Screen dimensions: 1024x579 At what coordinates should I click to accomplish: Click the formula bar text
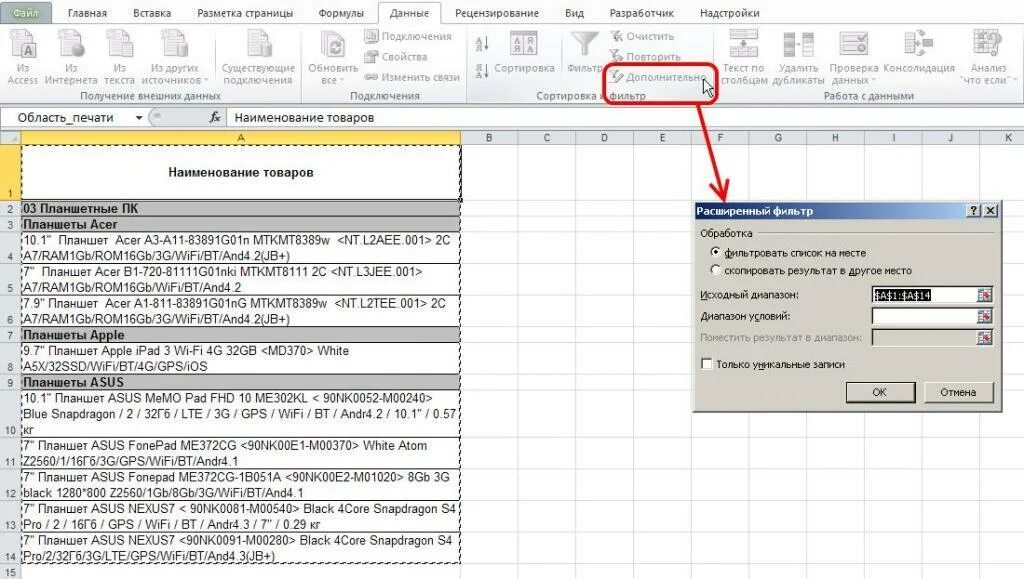[304, 117]
